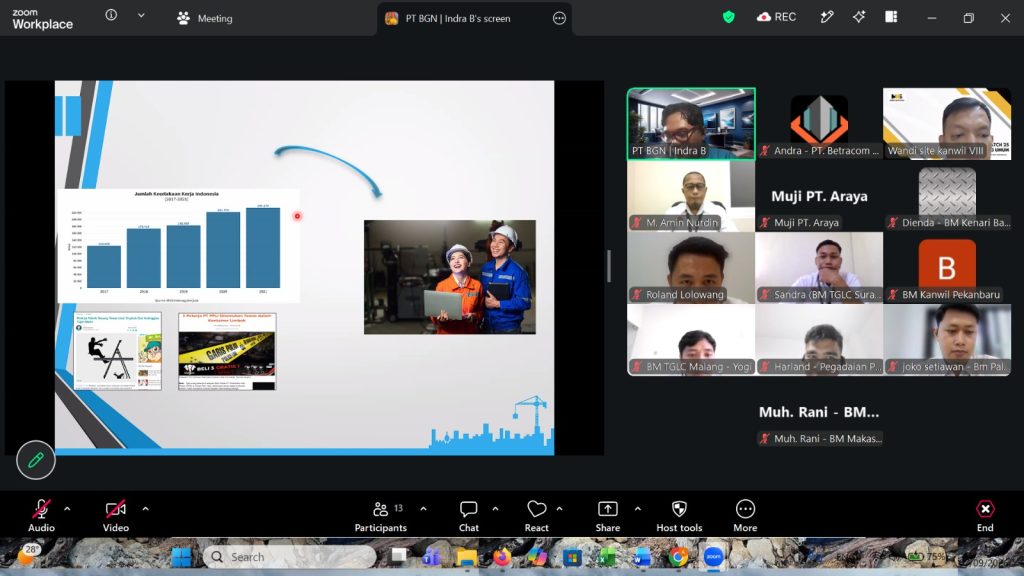Open the annotation pen icon in title bar
1024x576 pixels.
pos(827,18)
